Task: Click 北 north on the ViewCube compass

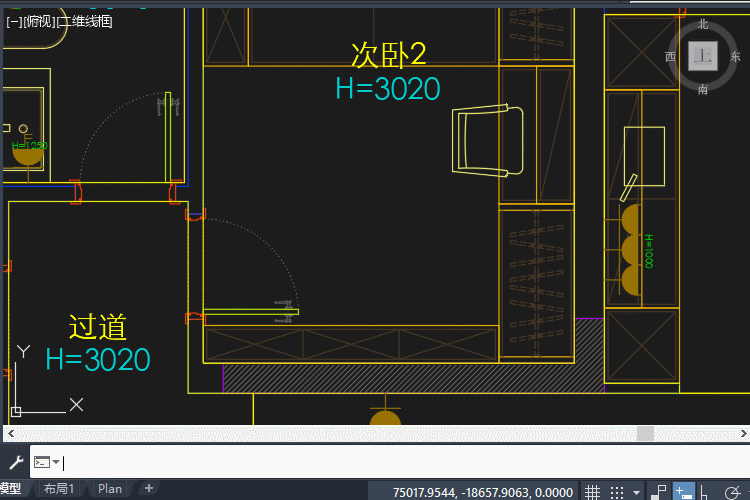Action: [703, 24]
